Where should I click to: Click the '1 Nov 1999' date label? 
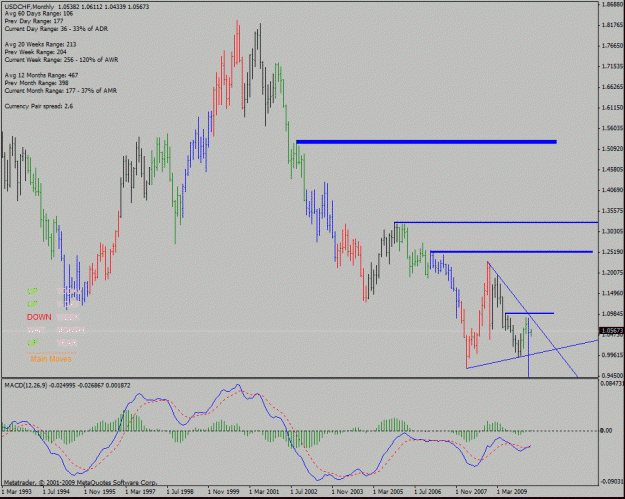click(224, 491)
